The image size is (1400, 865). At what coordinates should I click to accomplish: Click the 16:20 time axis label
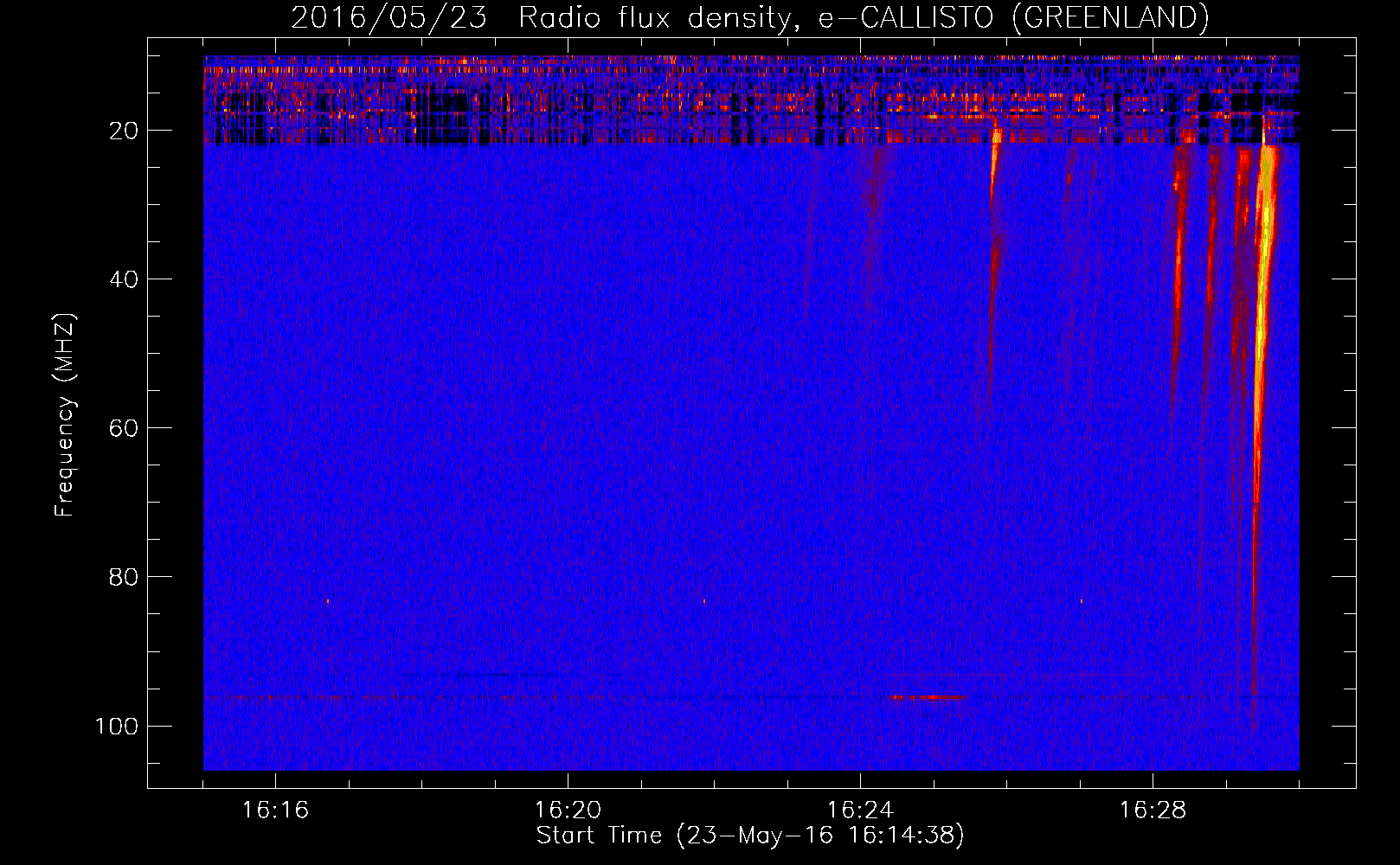pyautogui.click(x=568, y=811)
